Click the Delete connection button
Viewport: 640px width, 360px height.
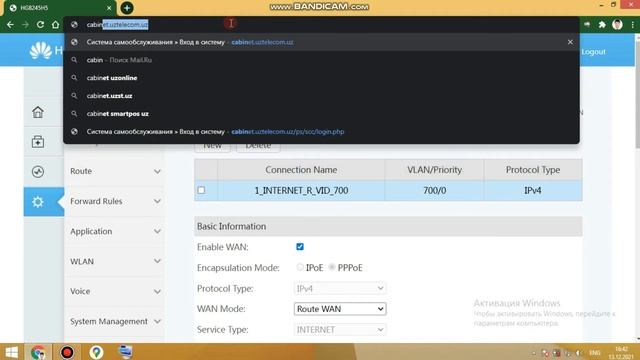pyautogui.click(x=258, y=147)
